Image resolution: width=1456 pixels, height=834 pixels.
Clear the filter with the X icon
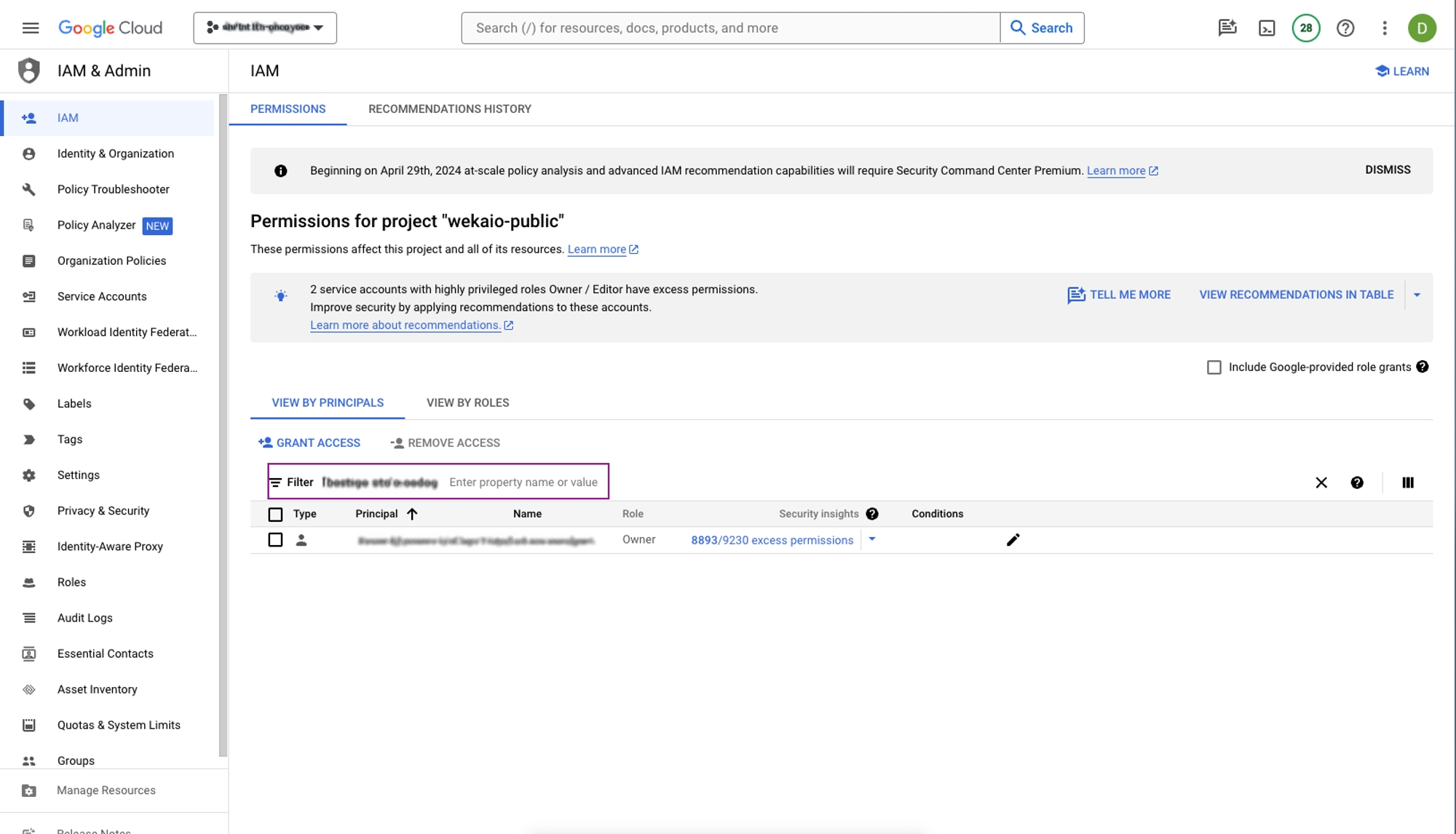pyautogui.click(x=1321, y=482)
